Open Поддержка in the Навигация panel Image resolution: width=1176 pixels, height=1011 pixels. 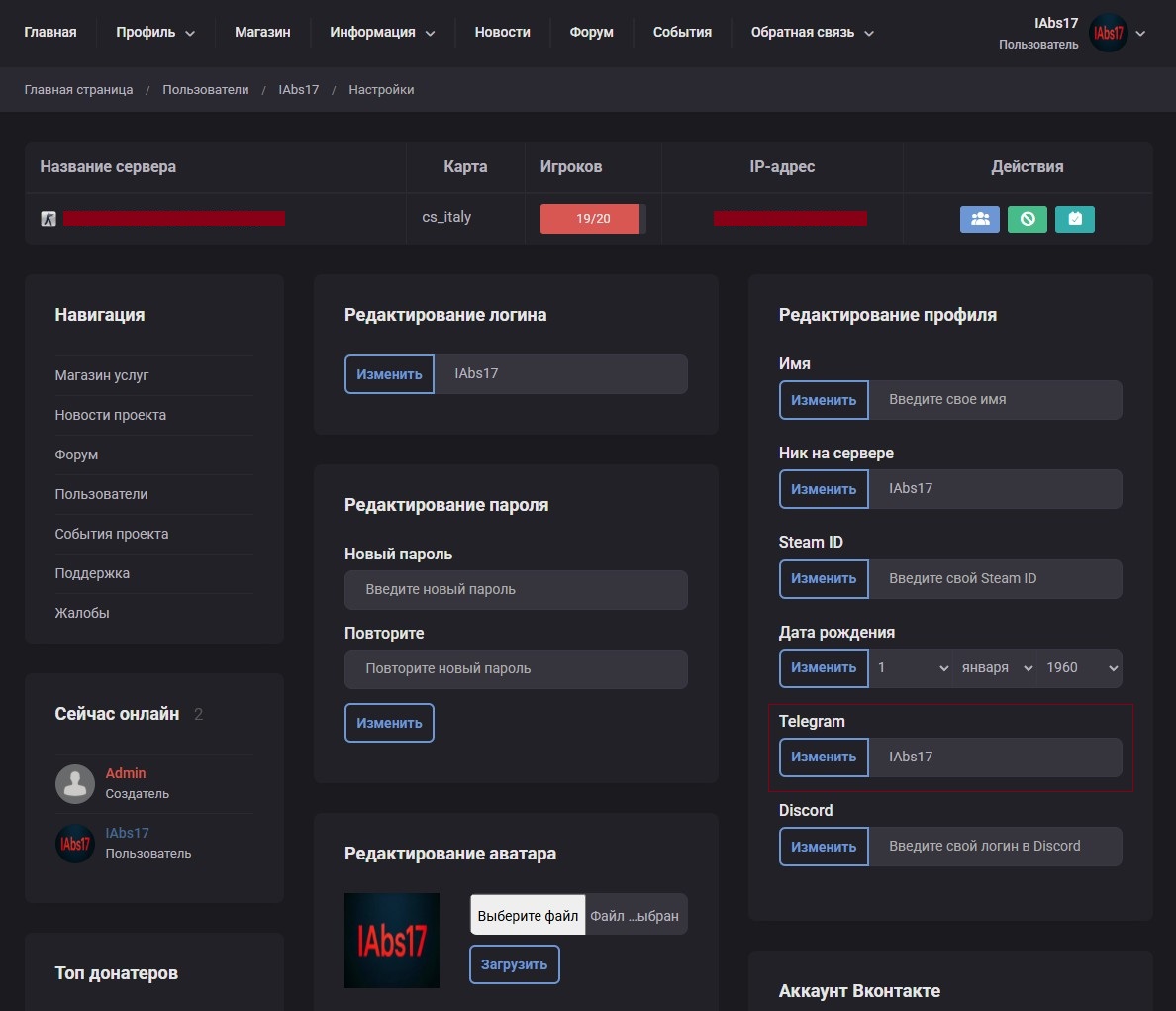pos(92,573)
